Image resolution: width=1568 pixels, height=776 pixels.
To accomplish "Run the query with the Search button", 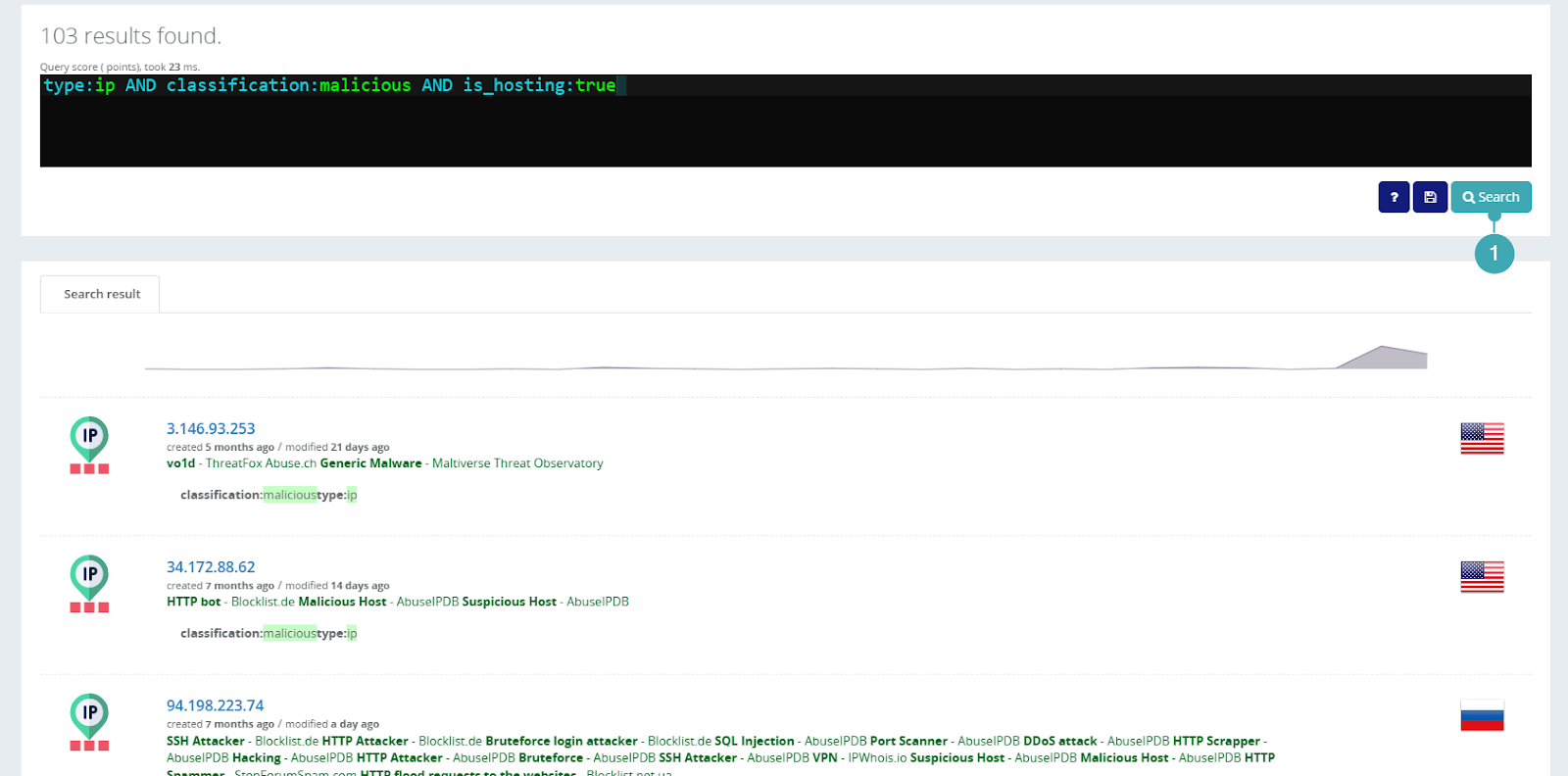I will tap(1491, 197).
